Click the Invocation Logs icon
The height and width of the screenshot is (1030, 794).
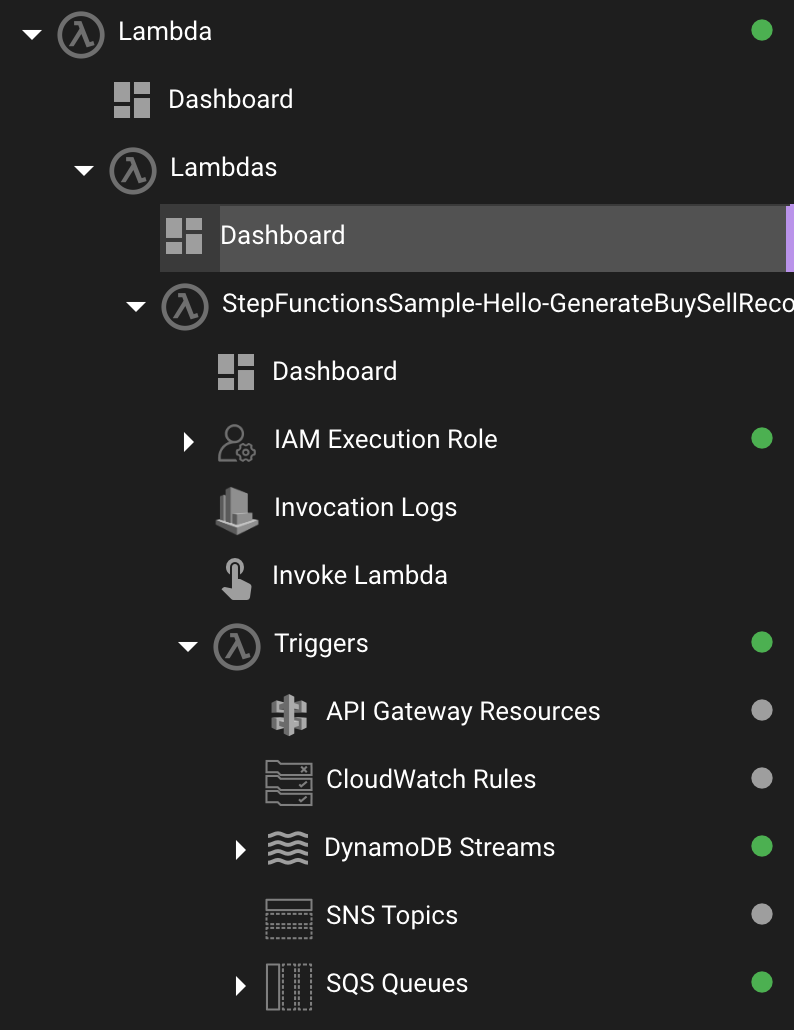click(236, 510)
